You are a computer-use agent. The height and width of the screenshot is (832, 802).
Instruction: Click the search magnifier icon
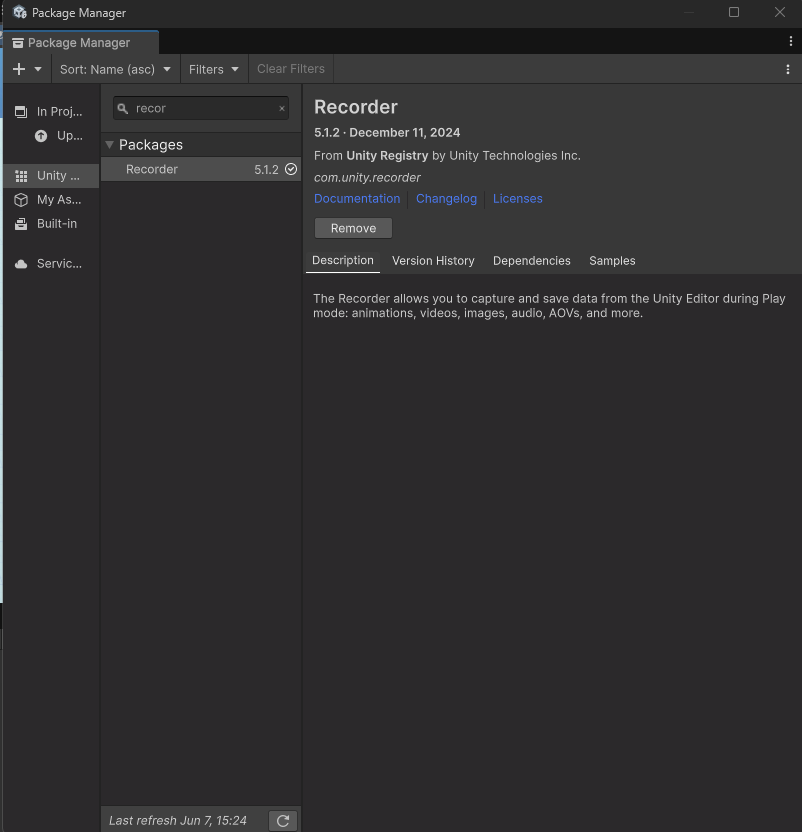click(123, 109)
